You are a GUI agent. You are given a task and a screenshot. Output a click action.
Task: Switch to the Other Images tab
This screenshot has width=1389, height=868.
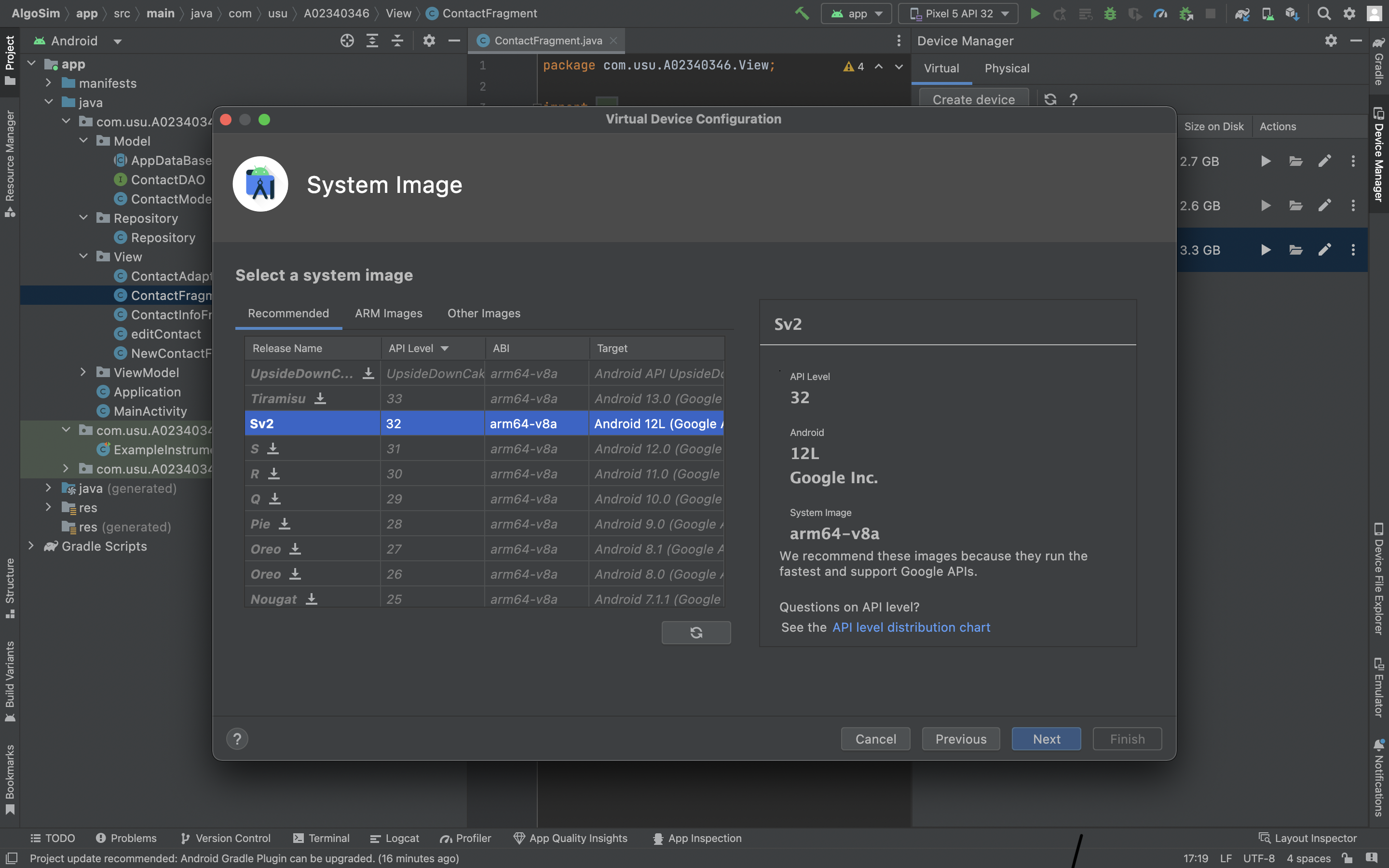pyautogui.click(x=484, y=313)
